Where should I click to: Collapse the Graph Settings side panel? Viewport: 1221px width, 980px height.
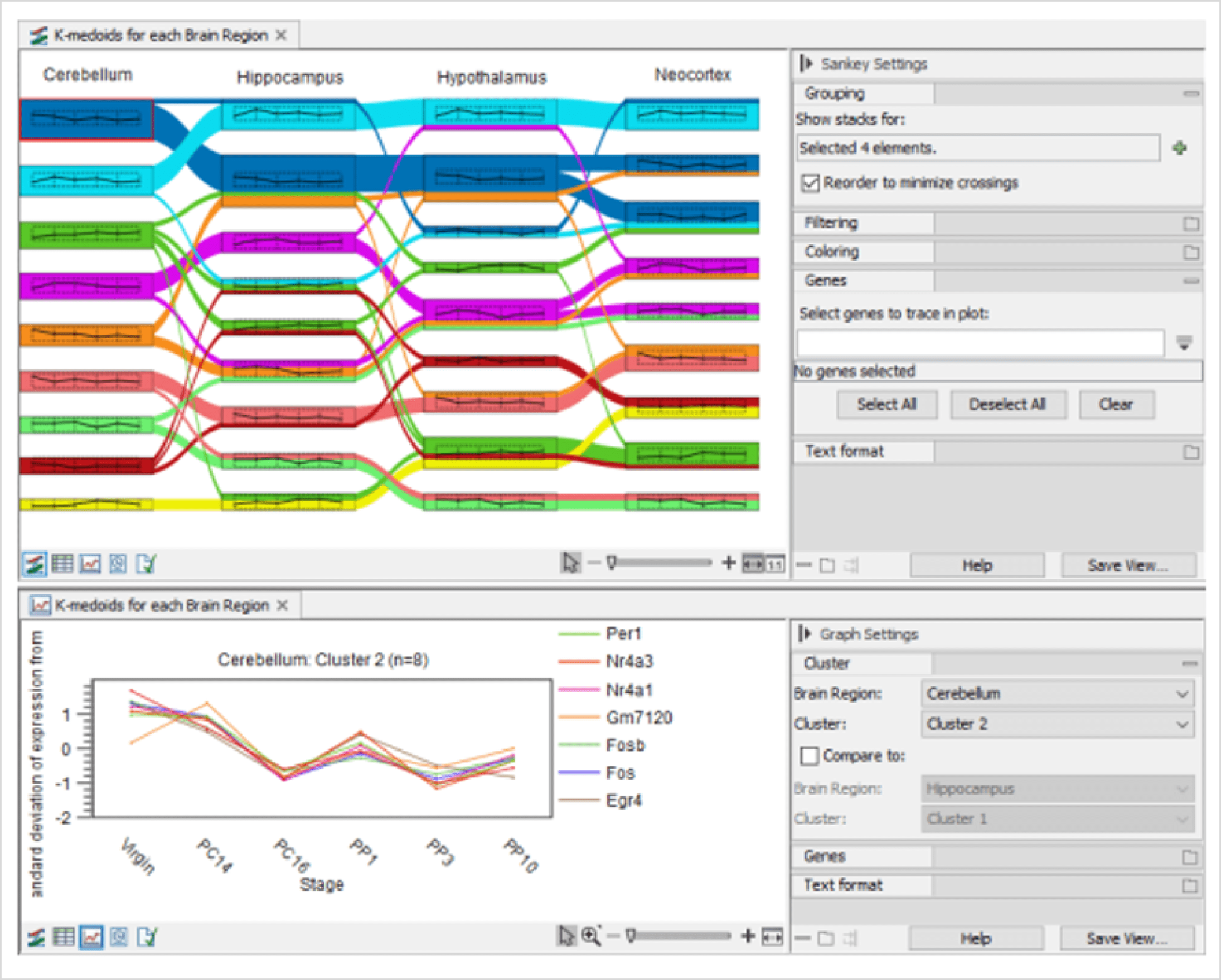pos(805,633)
